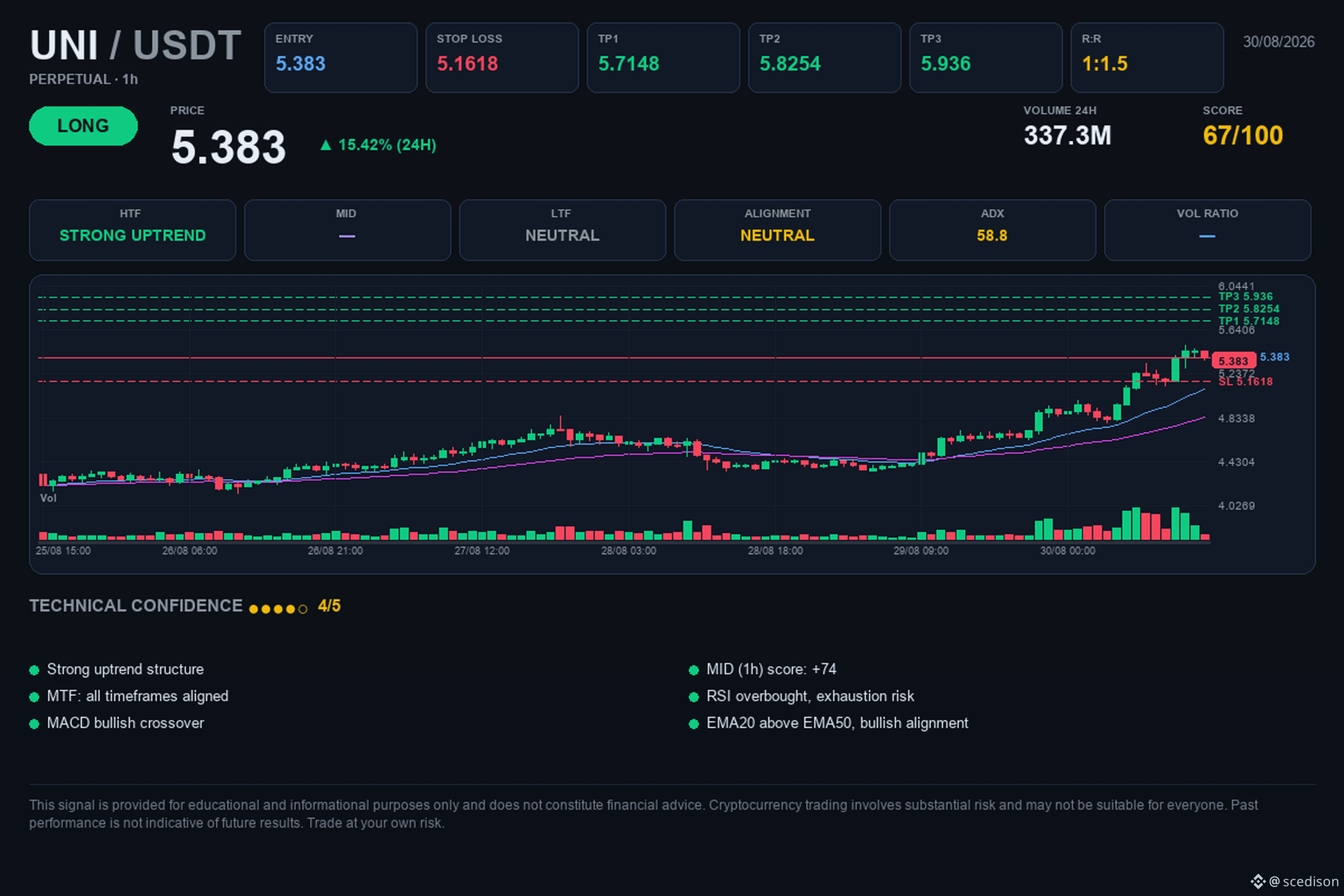Click the TECHNICAL CONFIDENCE heading

[136, 606]
